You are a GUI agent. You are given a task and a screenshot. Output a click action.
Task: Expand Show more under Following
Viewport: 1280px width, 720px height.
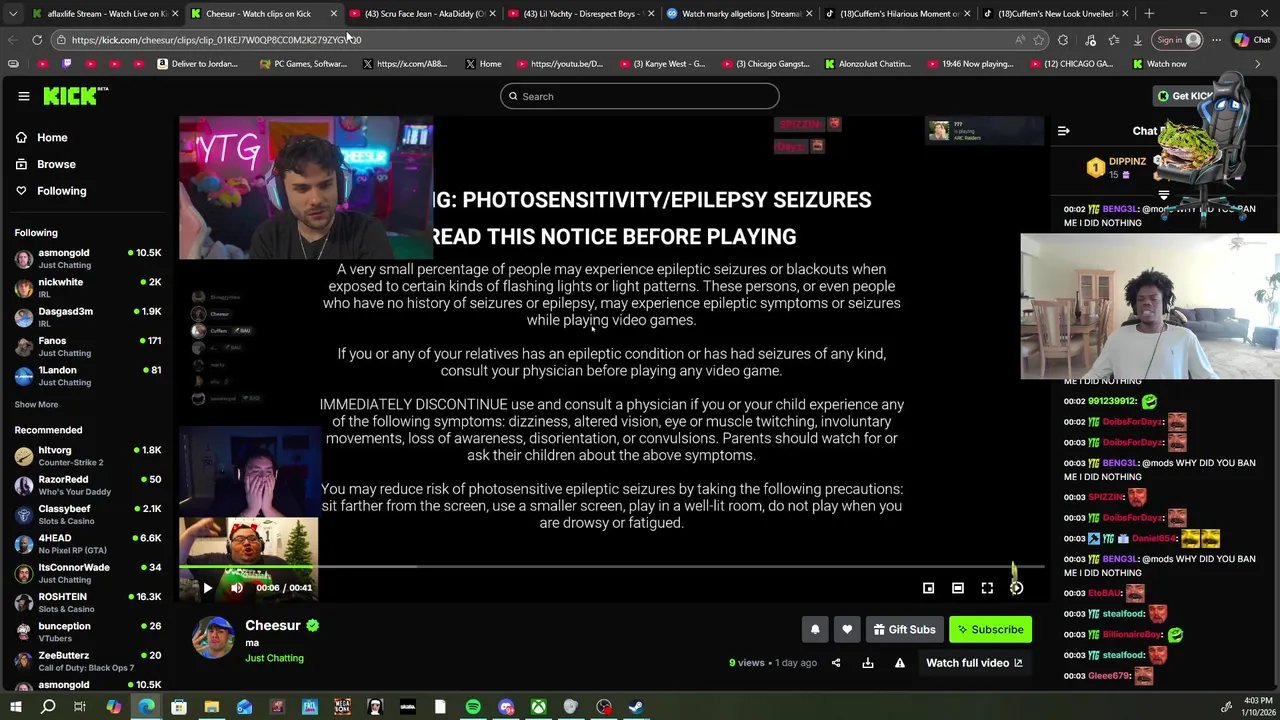[x=36, y=405]
